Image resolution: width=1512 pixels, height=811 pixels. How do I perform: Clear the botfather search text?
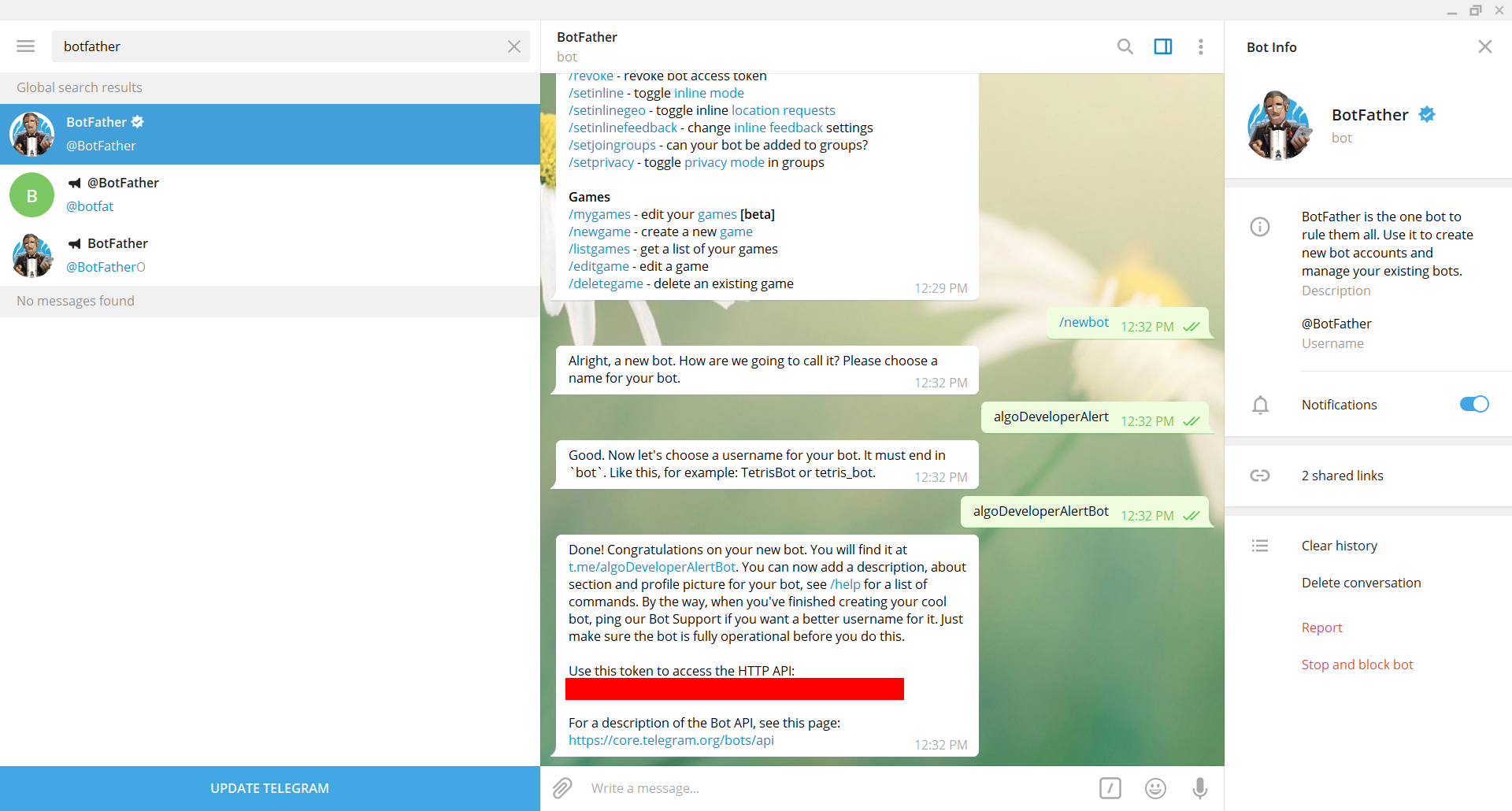(x=514, y=46)
